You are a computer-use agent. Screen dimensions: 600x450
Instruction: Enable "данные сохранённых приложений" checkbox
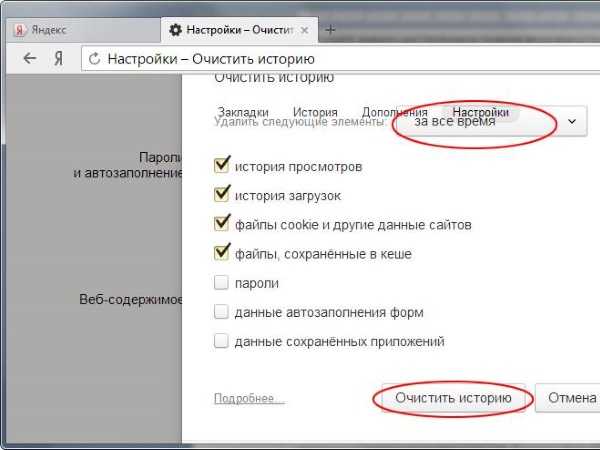coord(221,341)
